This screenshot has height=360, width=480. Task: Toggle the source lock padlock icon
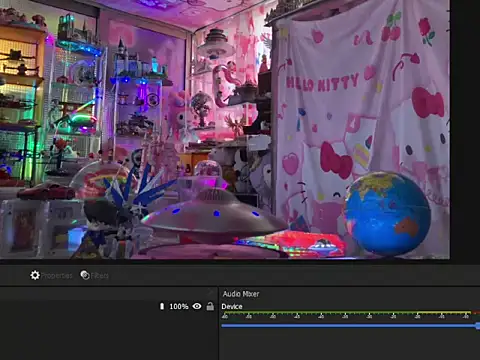(x=210, y=306)
